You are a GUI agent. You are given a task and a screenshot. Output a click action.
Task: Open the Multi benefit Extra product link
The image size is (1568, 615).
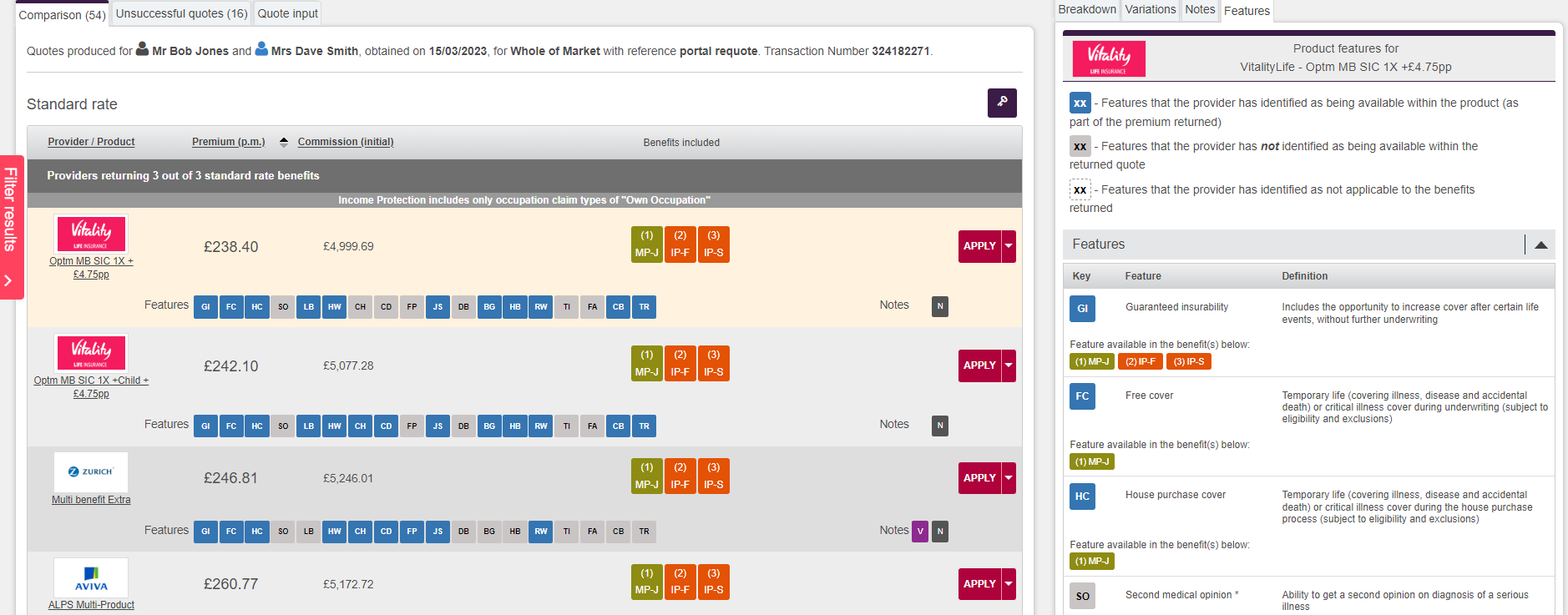91,500
